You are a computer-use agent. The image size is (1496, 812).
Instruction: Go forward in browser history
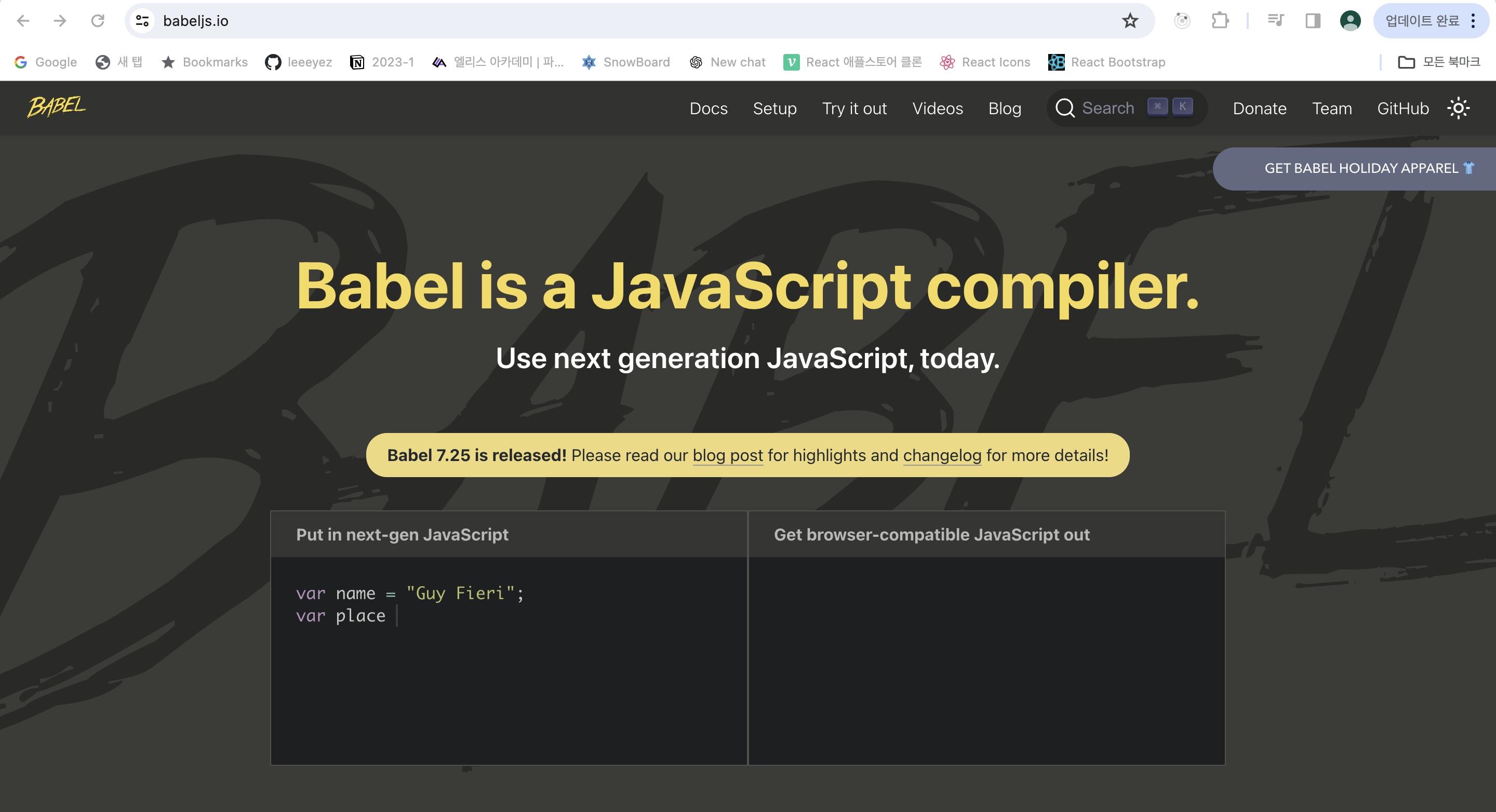(60, 21)
